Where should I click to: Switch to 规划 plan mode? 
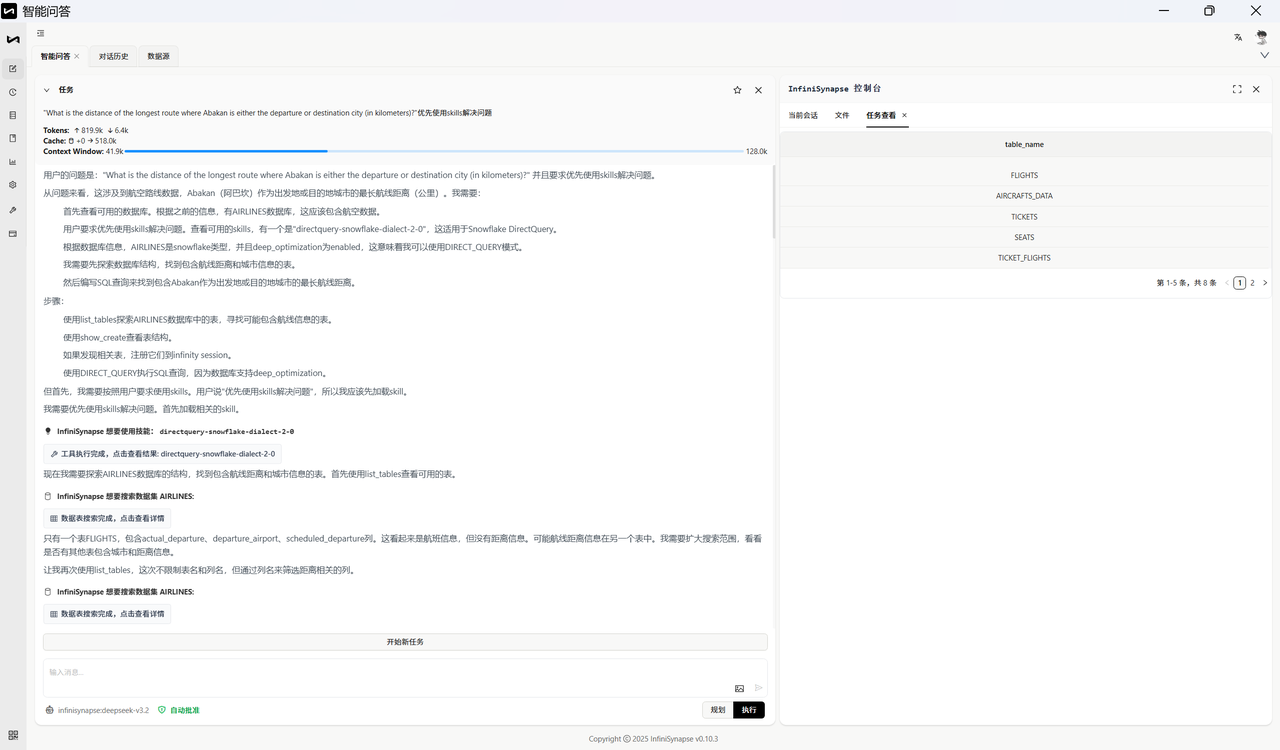(718, 710)
